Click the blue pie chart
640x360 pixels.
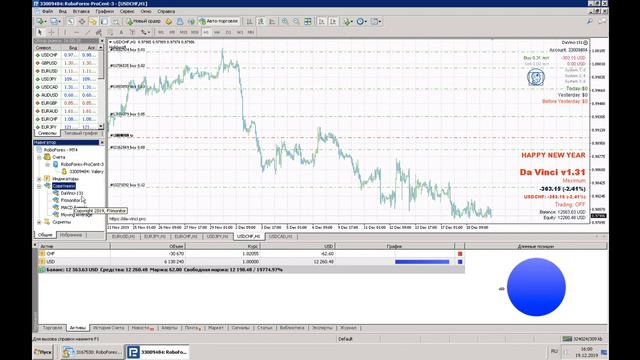click(536, 287)
